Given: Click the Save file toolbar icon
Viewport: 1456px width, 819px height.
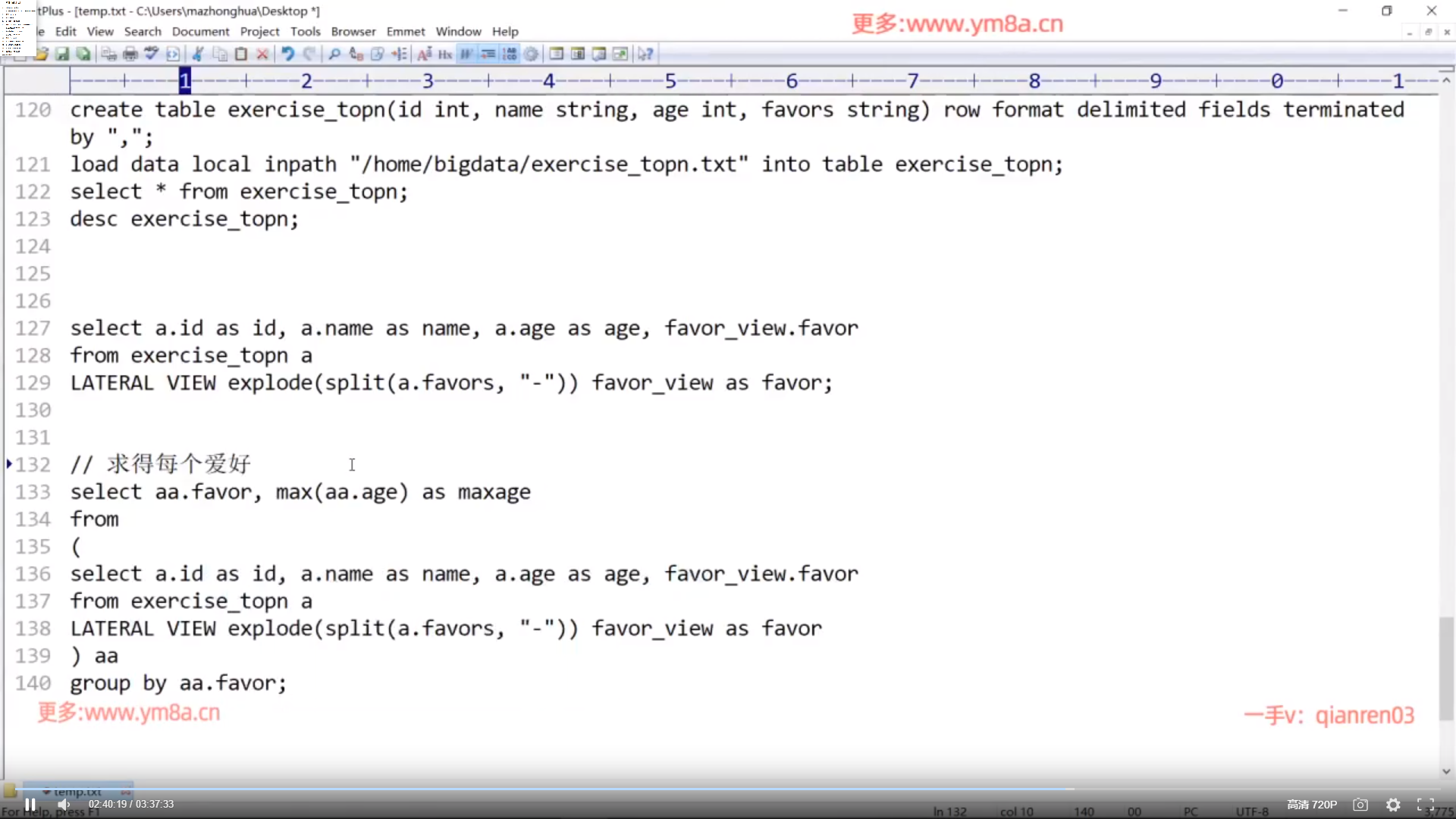Looking at the screenshot, I should (62, 54).
